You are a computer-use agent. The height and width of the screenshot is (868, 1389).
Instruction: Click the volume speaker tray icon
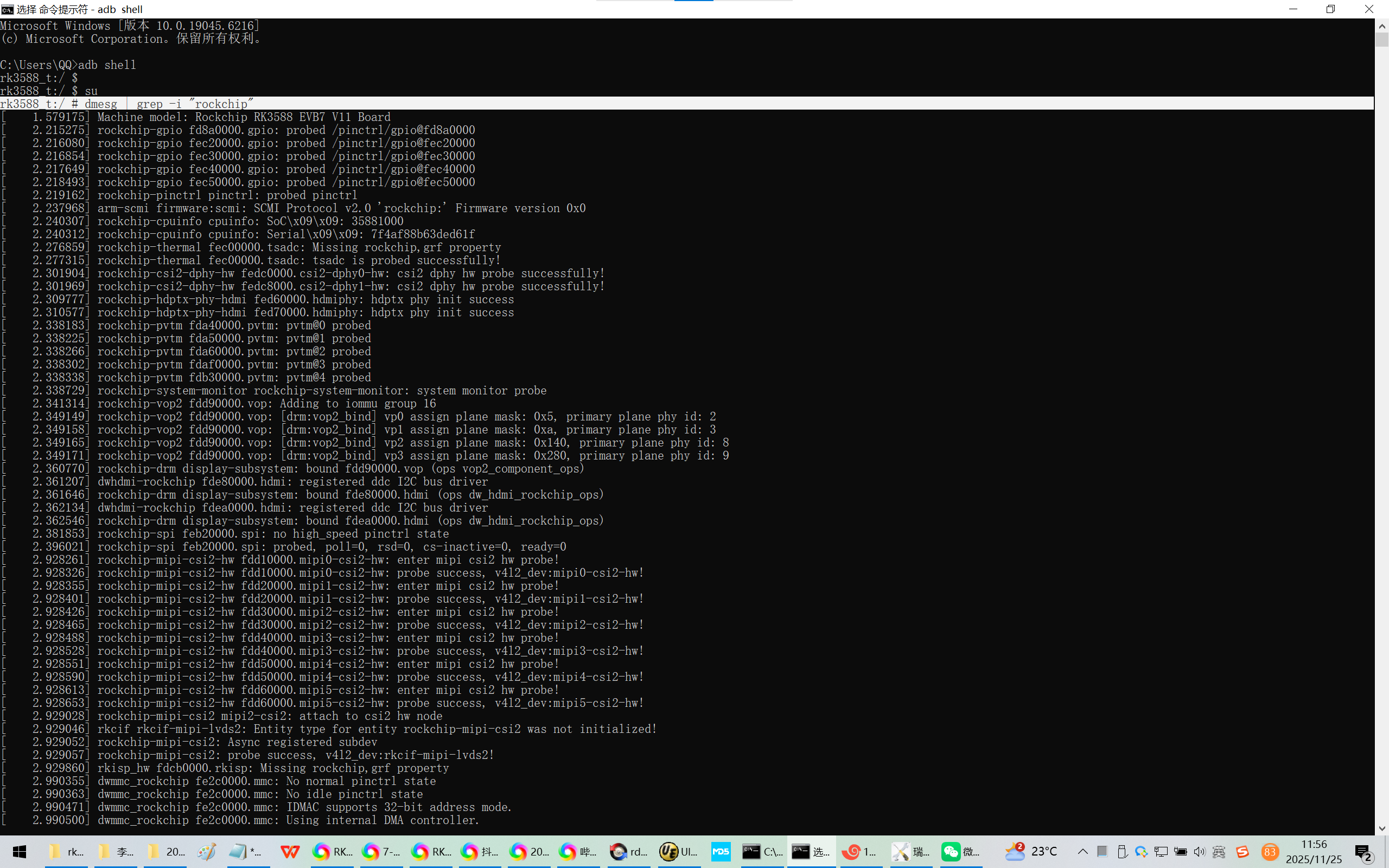pyautogui.click(x=1200, y=851)
